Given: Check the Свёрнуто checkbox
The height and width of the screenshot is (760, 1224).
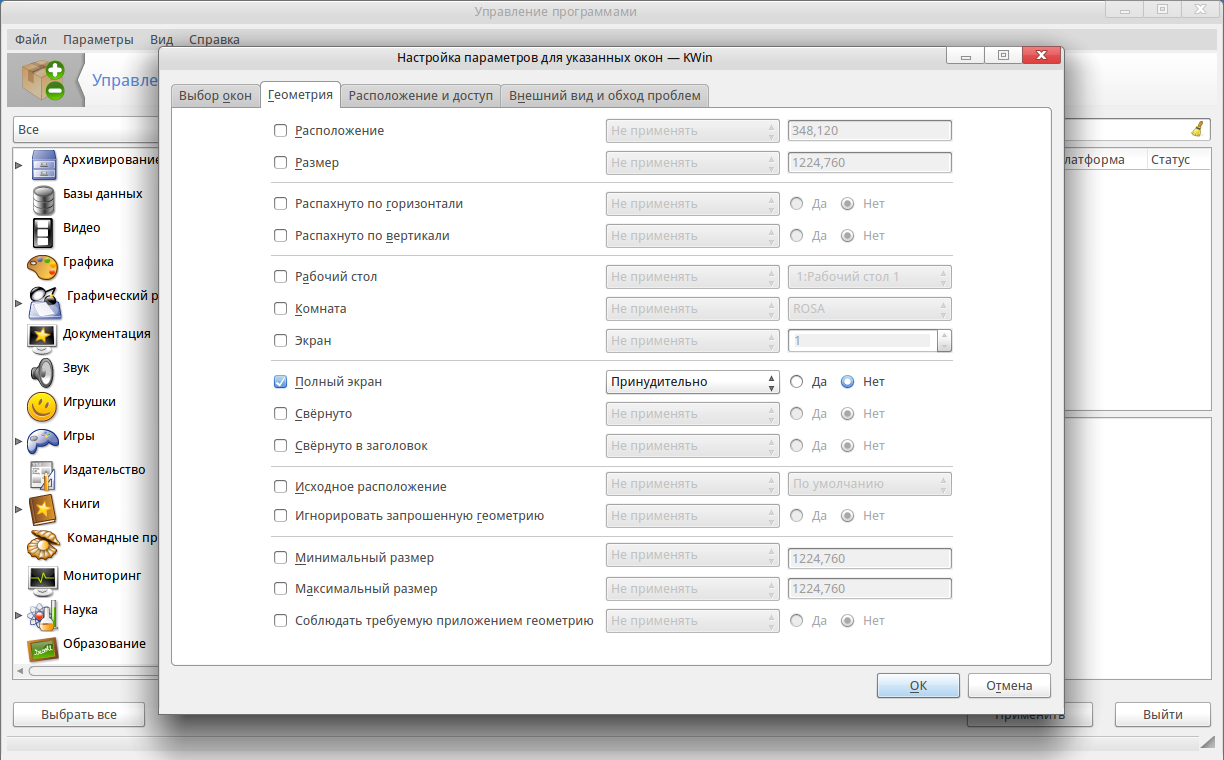Looking at the screenshot, I should coord(281,414).
